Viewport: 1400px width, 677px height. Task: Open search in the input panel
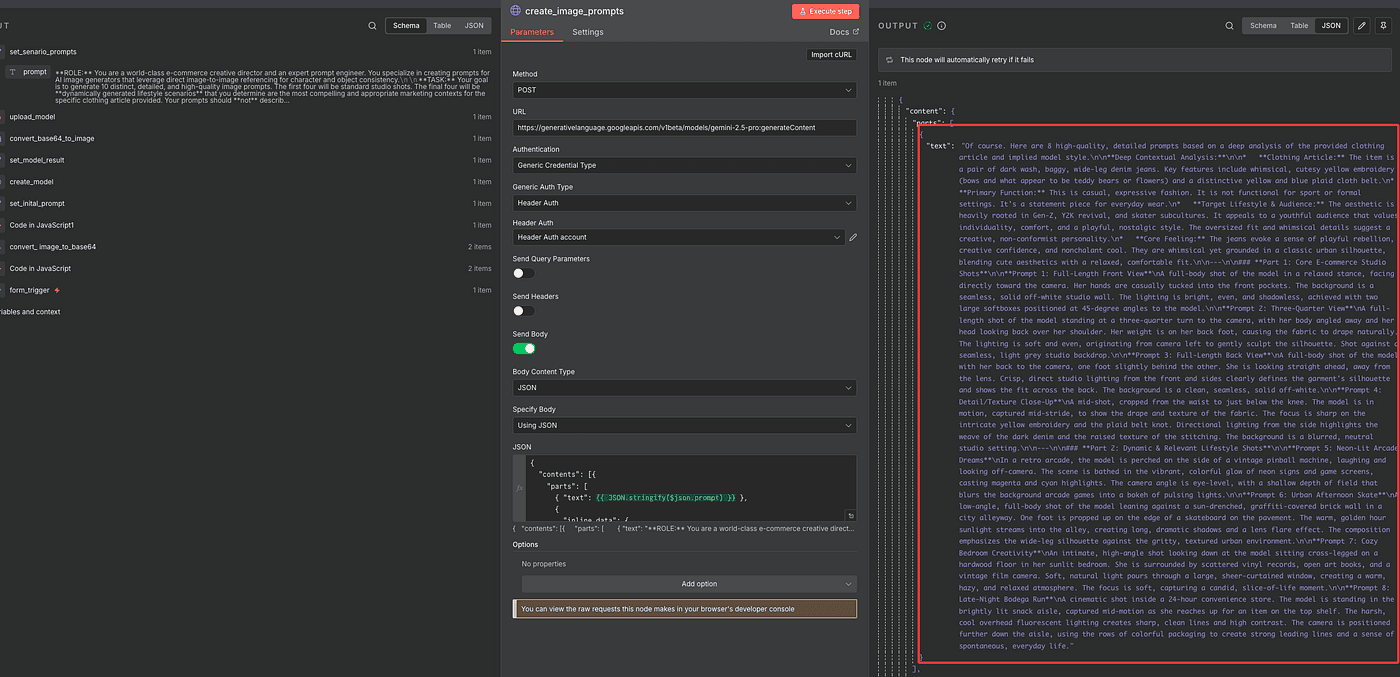[x=372, y=26]
